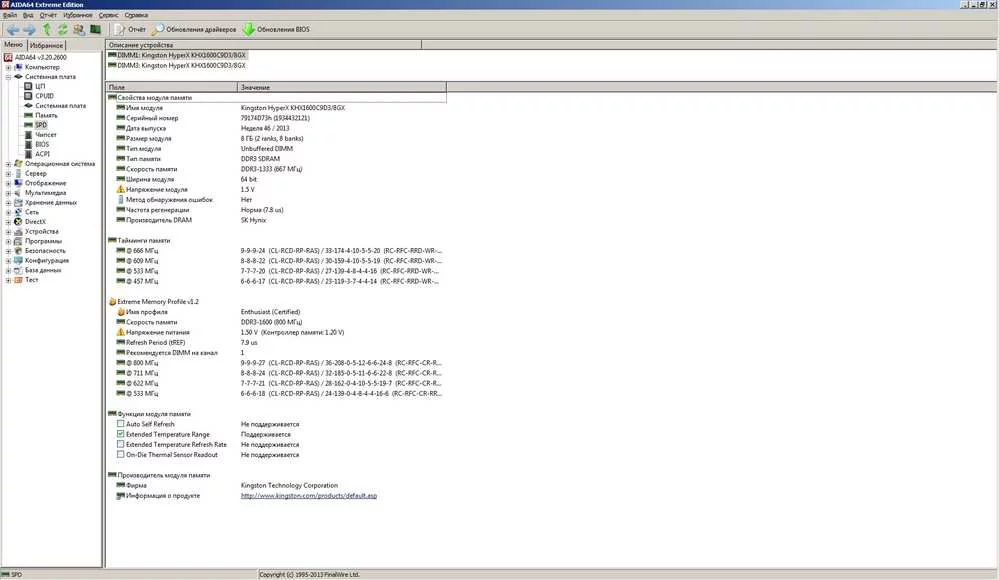Toggle On-Die Thermal Sensor Readout checkbox

tap(121, 454)
